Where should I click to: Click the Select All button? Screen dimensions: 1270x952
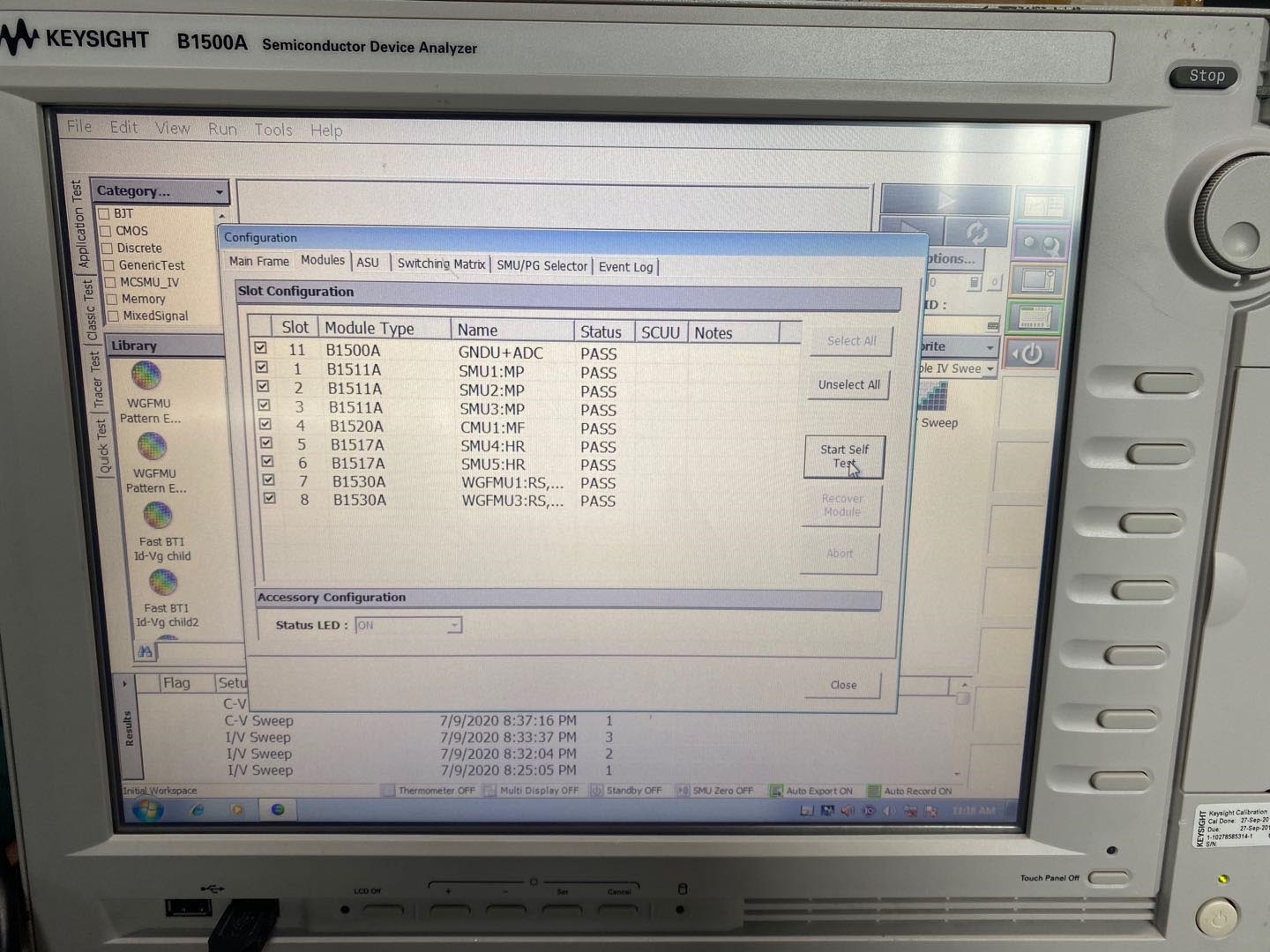tap(851, 341)
